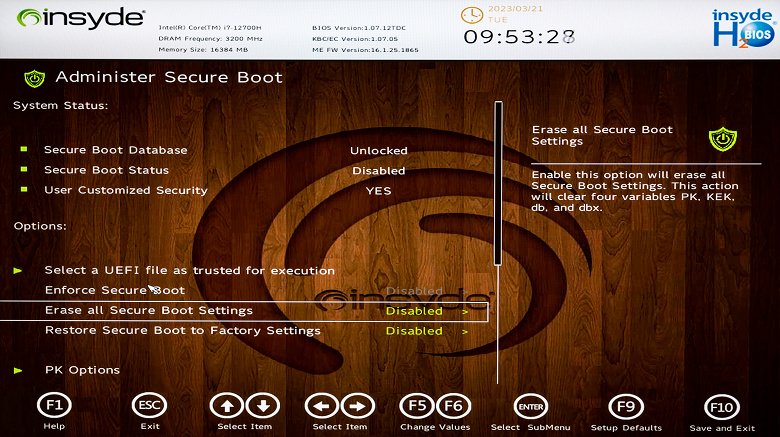780x437 pixels.
Task: Click the Secure Boot Database label
Action: point(115,150)
